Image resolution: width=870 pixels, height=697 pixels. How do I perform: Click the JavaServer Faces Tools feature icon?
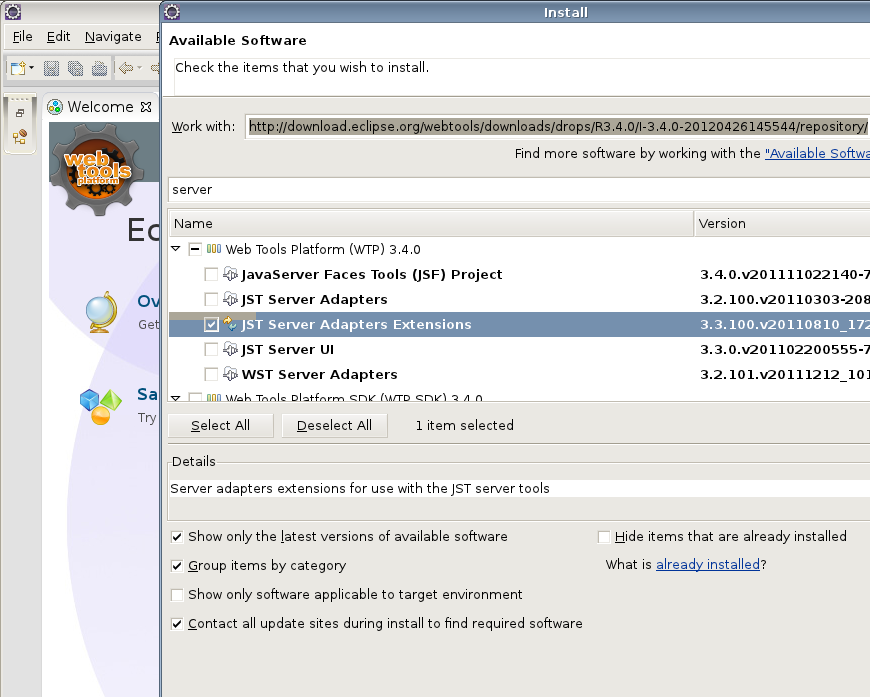[x=230, y=274]
